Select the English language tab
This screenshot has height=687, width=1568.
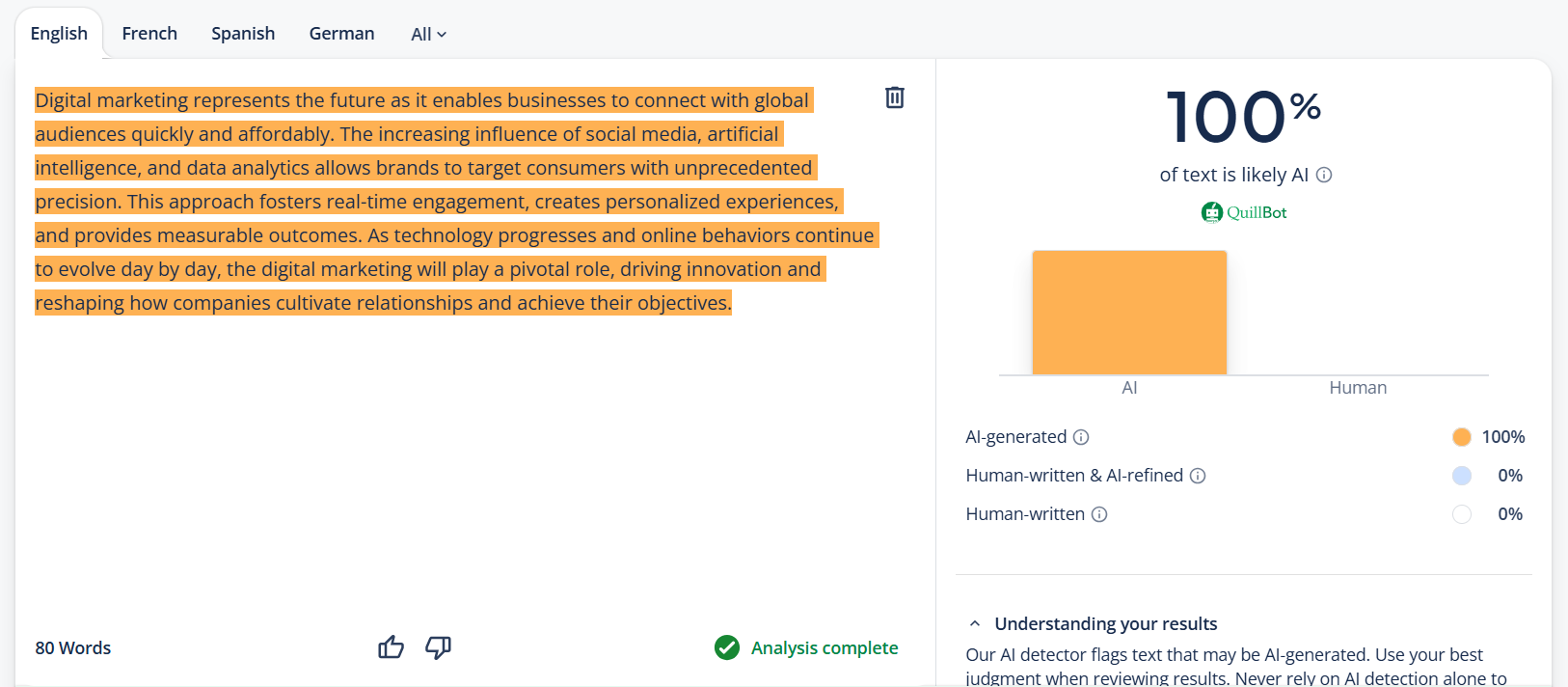point(59,34)
